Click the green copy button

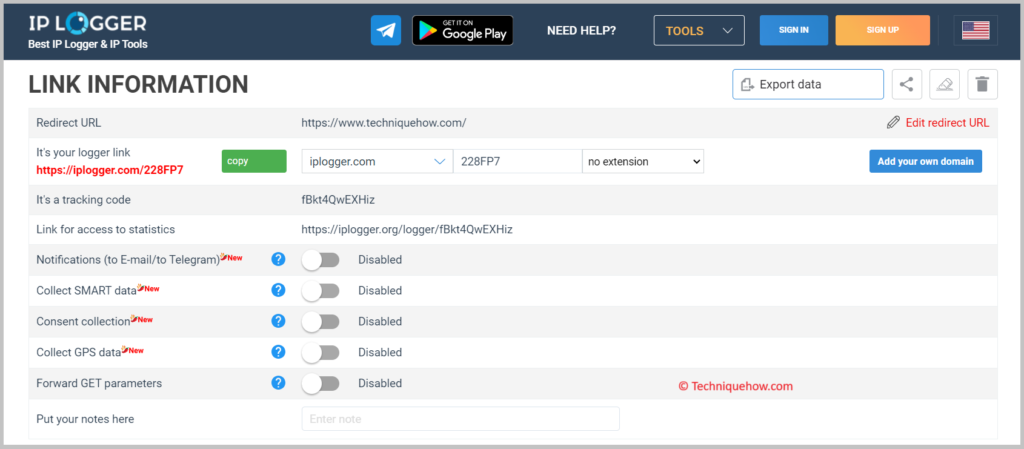(x=254, y=161)
